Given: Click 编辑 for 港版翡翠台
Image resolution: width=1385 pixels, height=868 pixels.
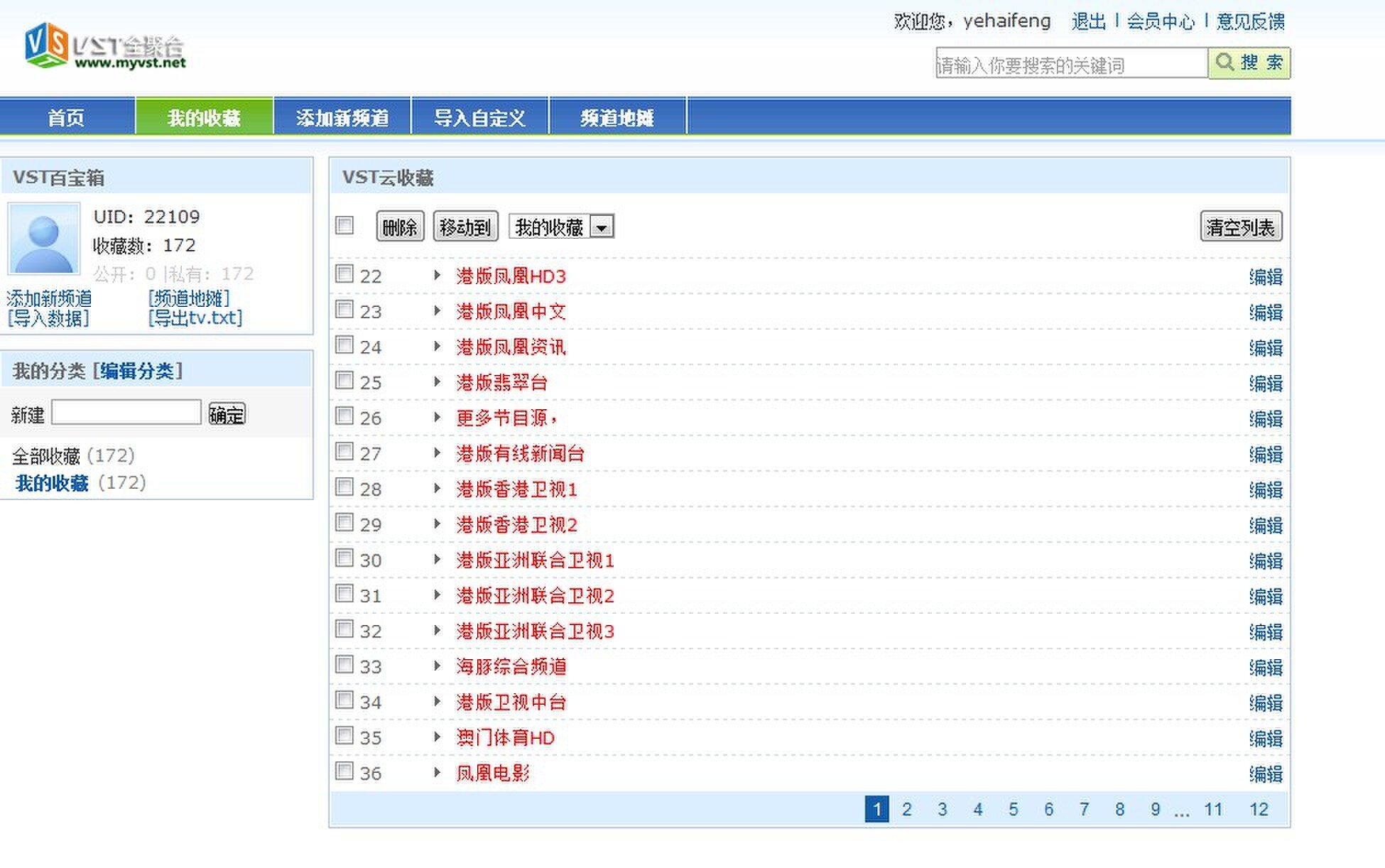Looking at the screenshot, I should click(x=1266, y=383).
